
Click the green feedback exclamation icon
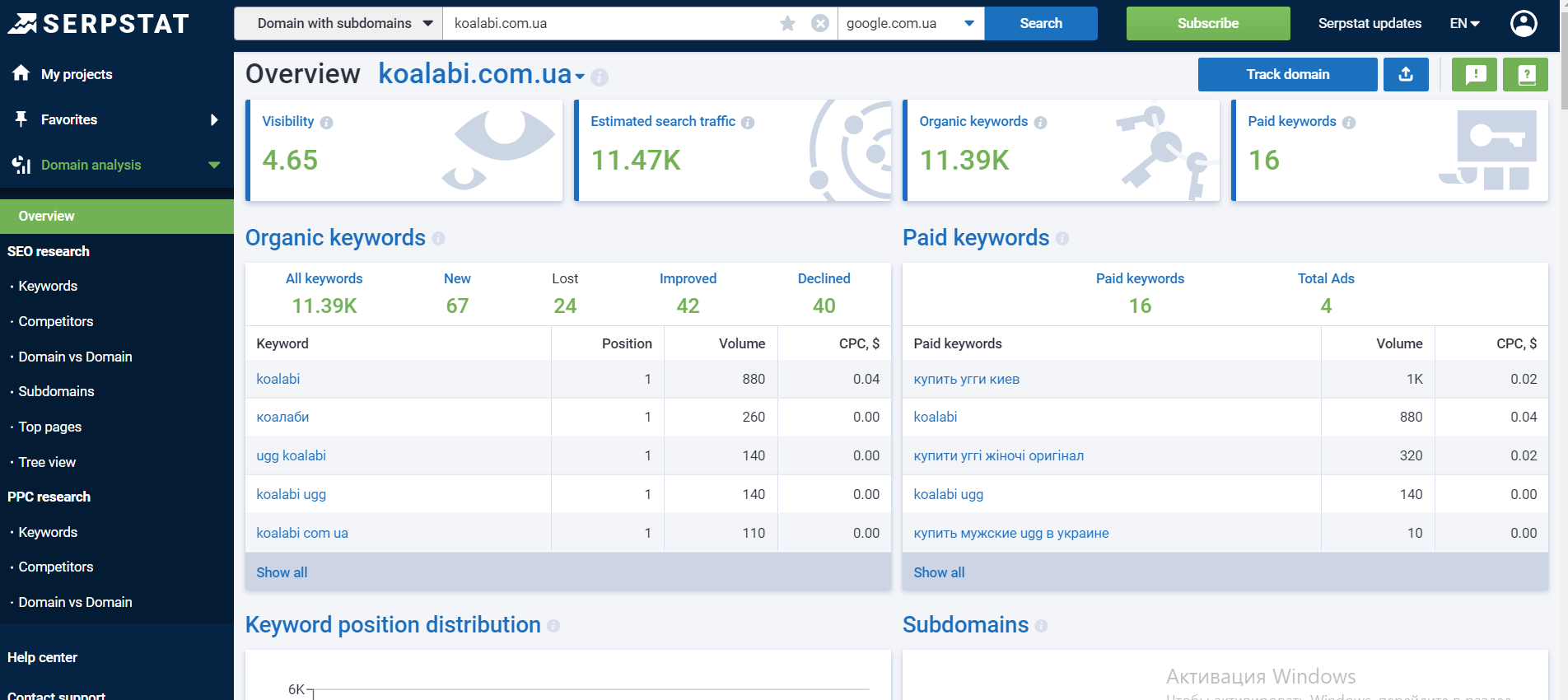(x=1474, y=74)
